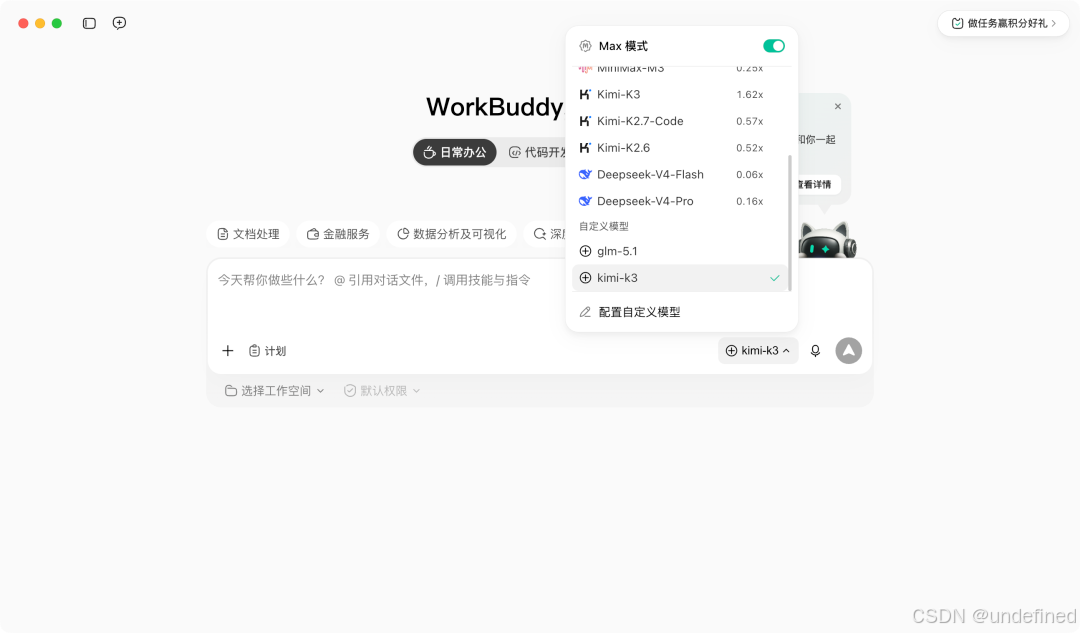Image resolution: width=1080 pixels, height=633 pixels.
Task: Select Kimi-K2.7-Code model
Action: (x=680, y=121)
